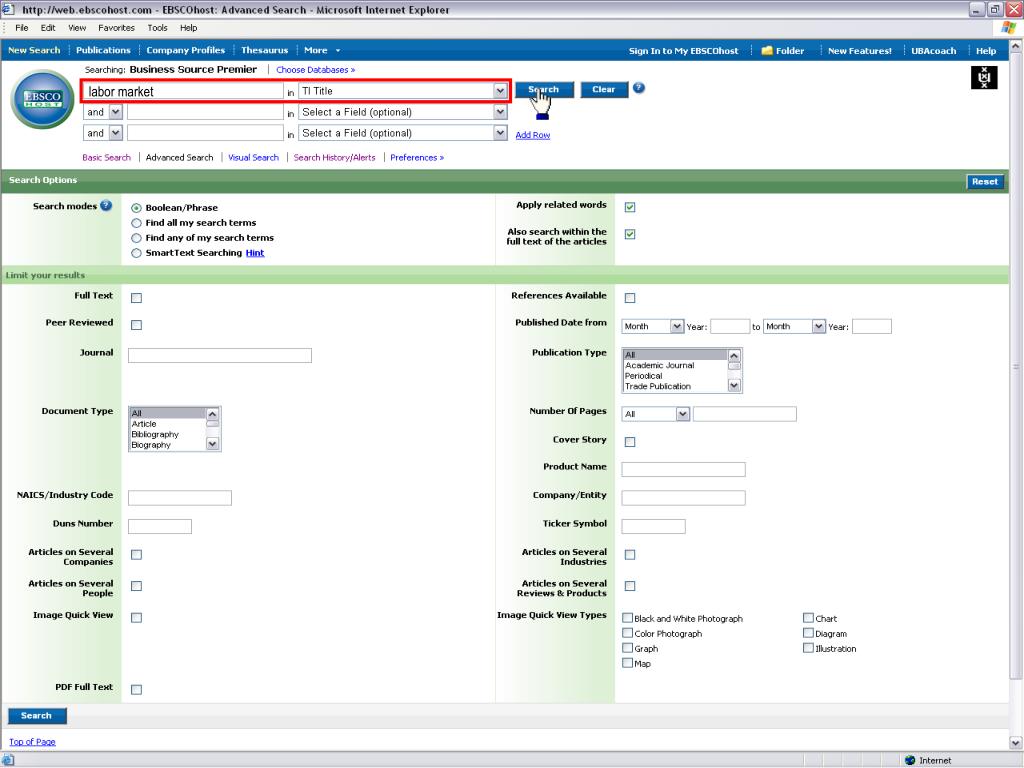Check Articles on Several Companies

tap(136, 554)
